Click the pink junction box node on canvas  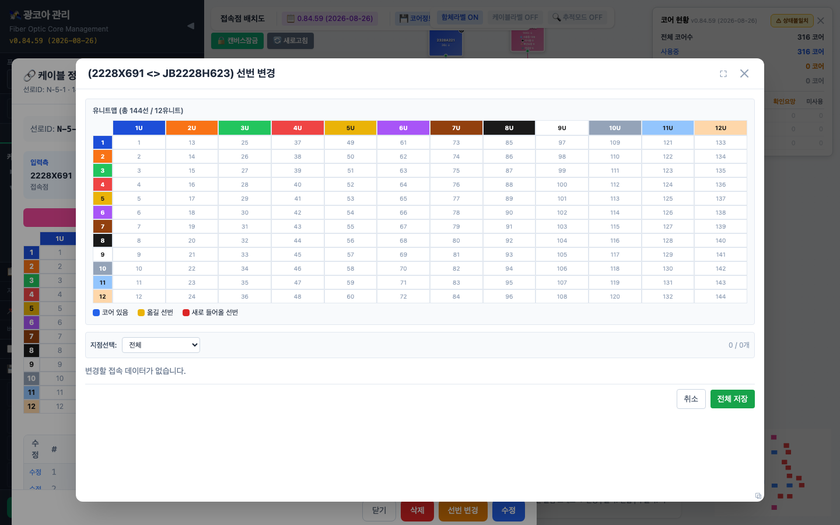(527, 40)
